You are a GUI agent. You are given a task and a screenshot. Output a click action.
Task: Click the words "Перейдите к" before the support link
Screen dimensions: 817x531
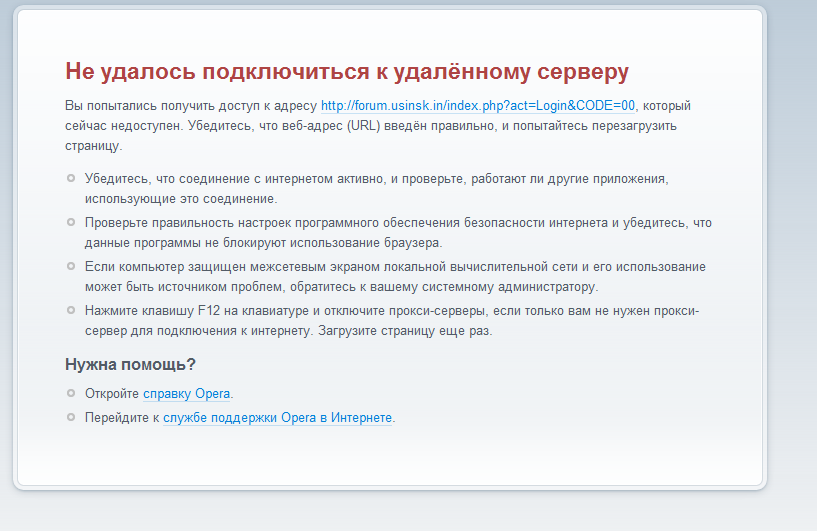pos(122,418)
